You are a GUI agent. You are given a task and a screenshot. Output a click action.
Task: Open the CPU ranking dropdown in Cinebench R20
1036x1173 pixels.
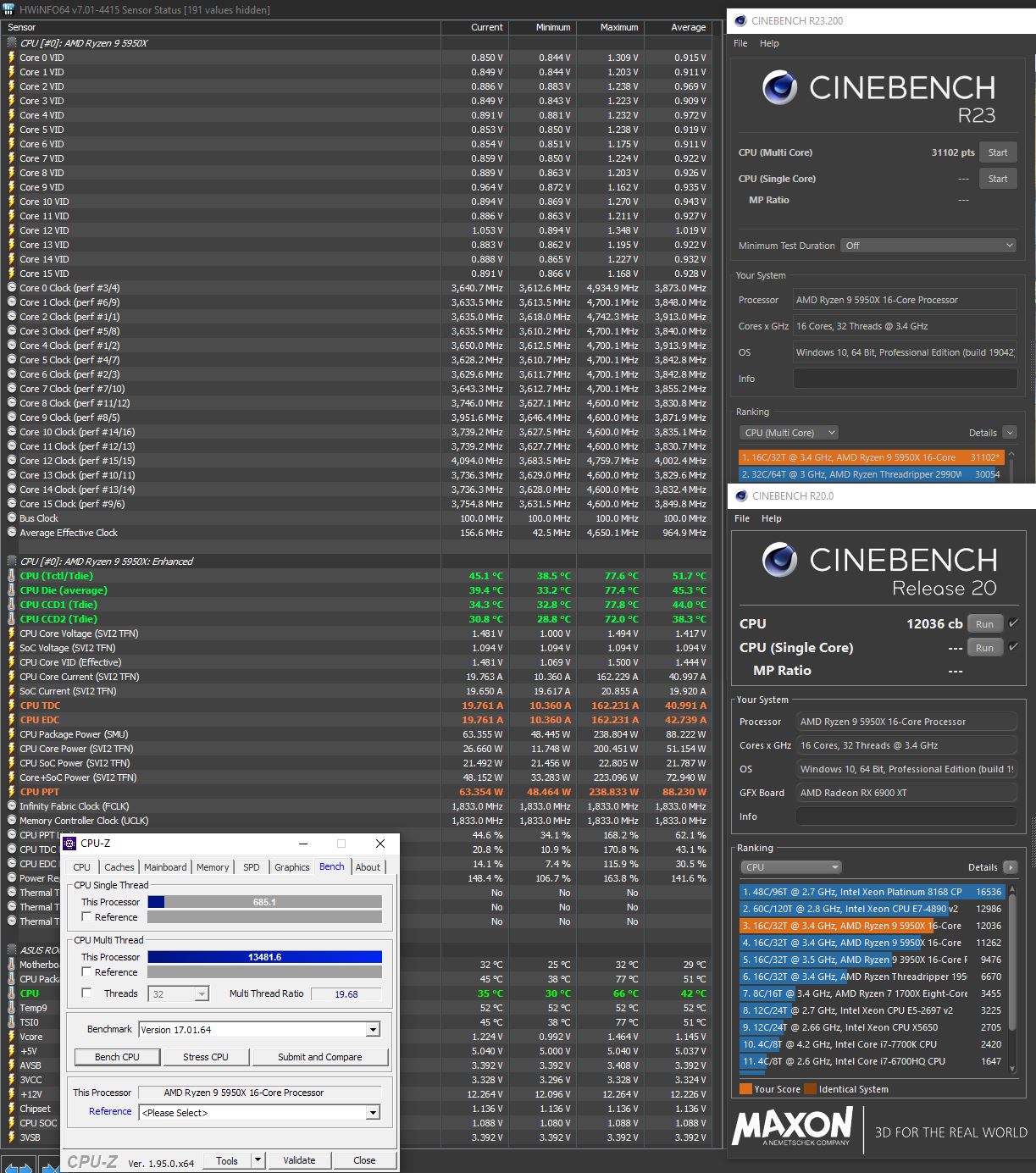[x=791, y=867]
